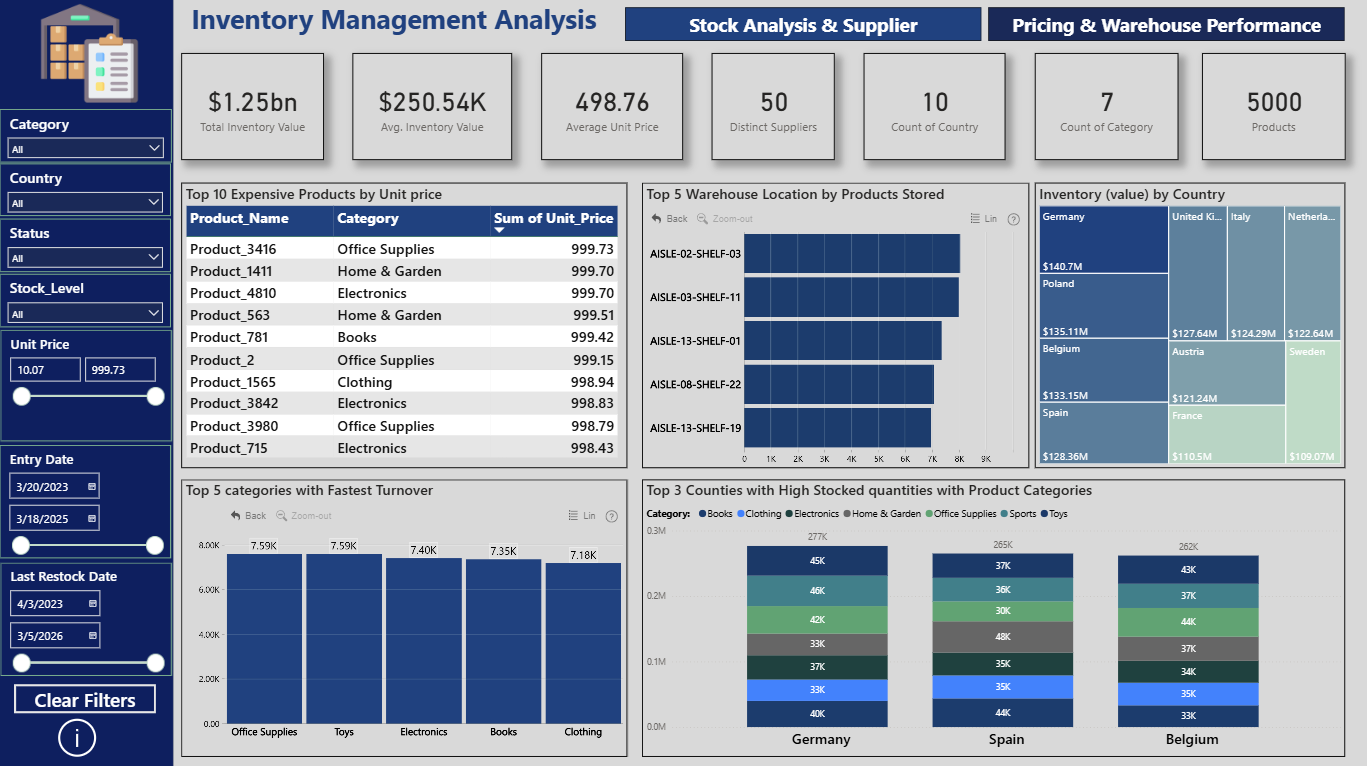Click the Austria tile in the treemap
The image size is (1367, 766).
click(1227, 373)
